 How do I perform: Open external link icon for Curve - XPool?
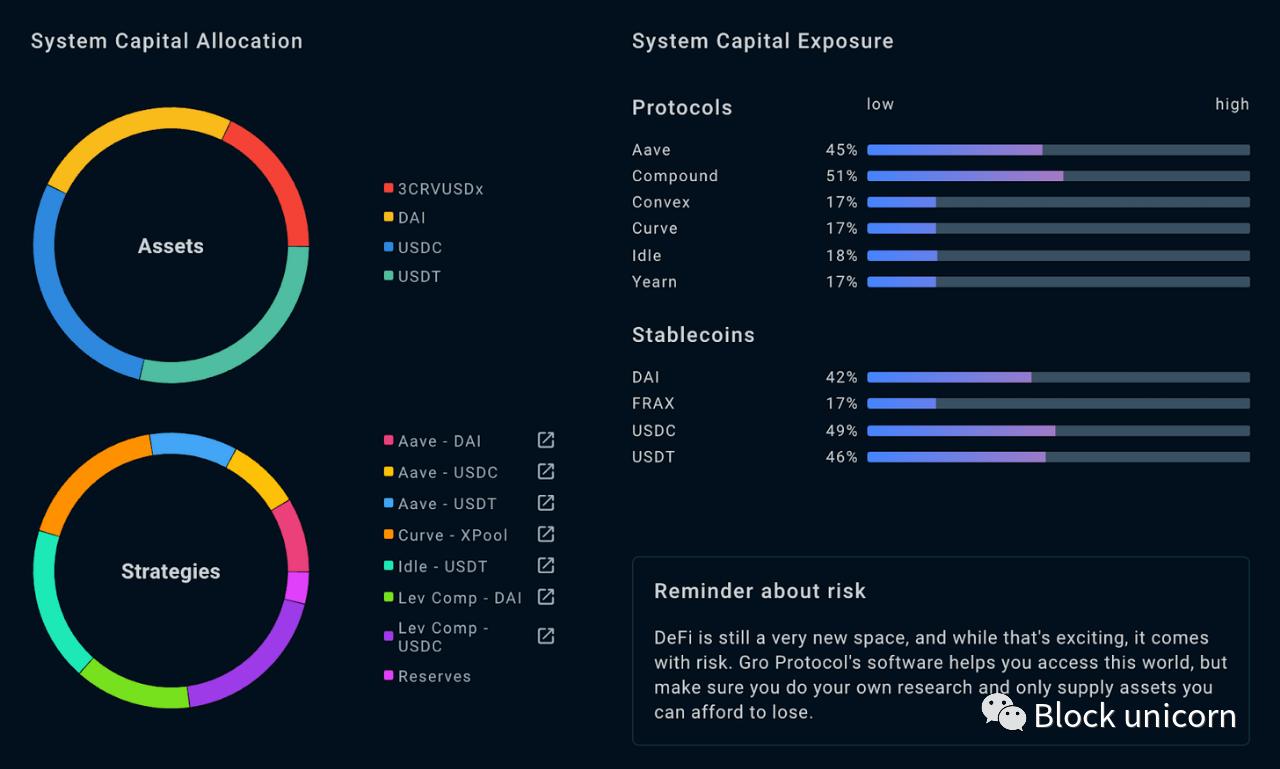click(x=546, y=534)
